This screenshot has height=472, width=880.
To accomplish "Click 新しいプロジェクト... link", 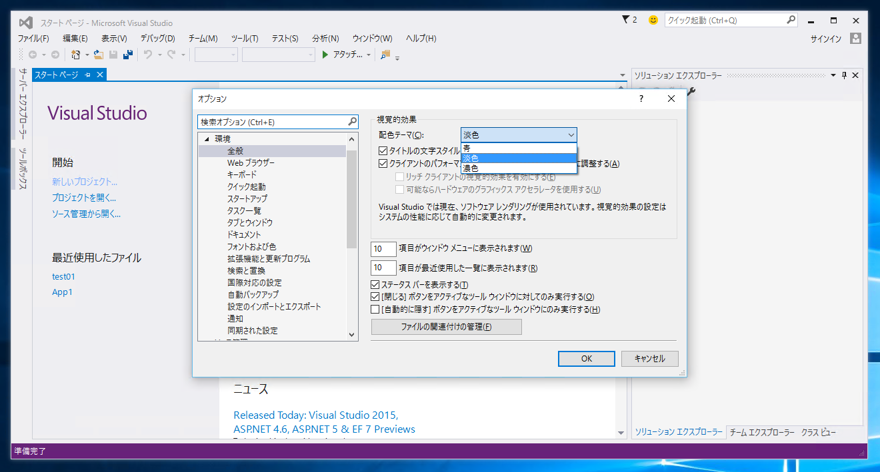I will [x=85, y=182].
